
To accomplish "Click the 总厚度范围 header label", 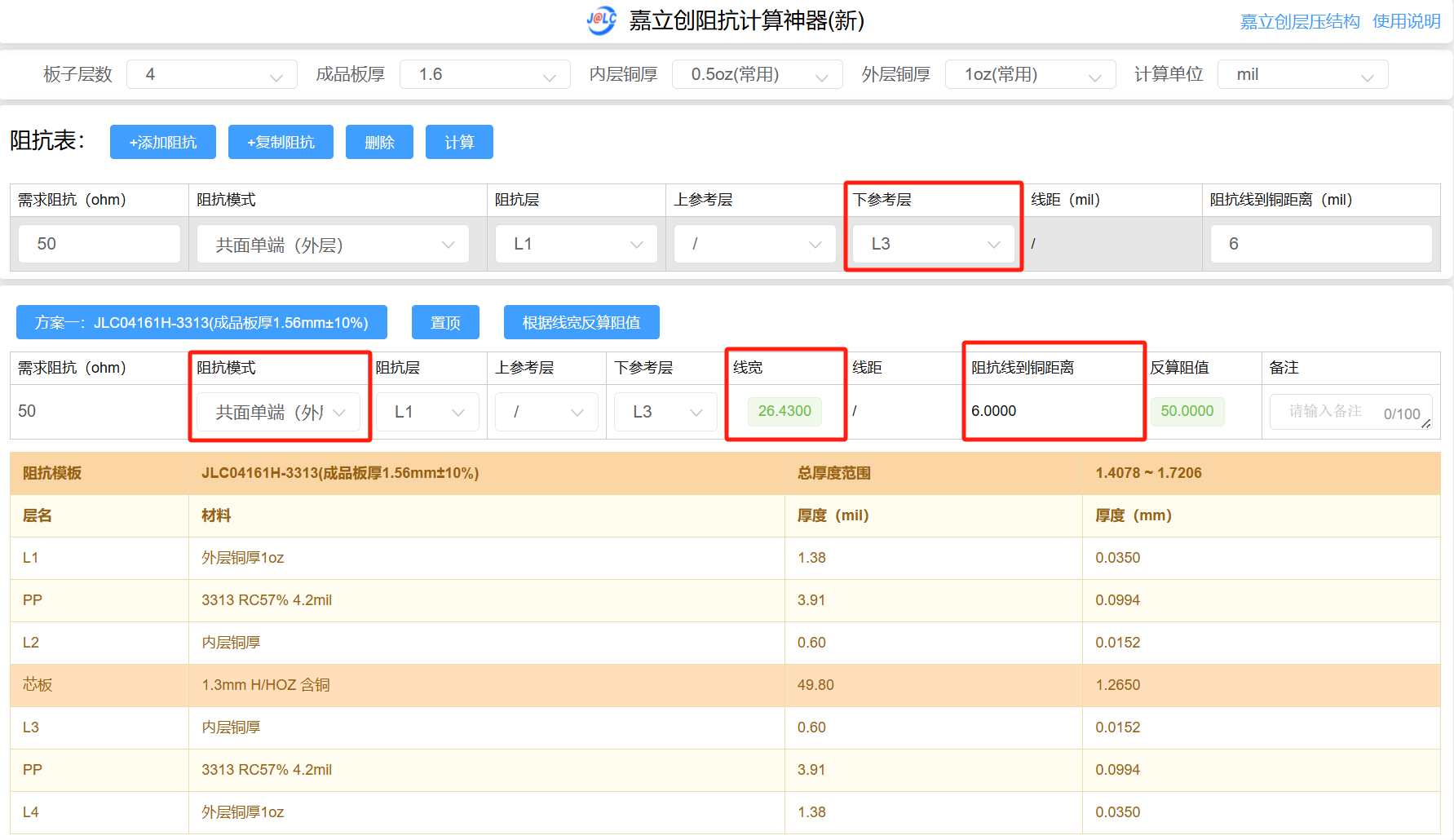I will (x=834, y=473).
